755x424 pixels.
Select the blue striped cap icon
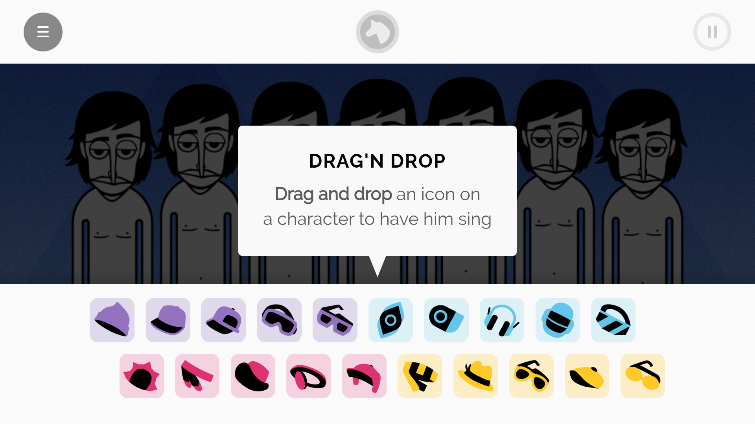tap(613, 320)
